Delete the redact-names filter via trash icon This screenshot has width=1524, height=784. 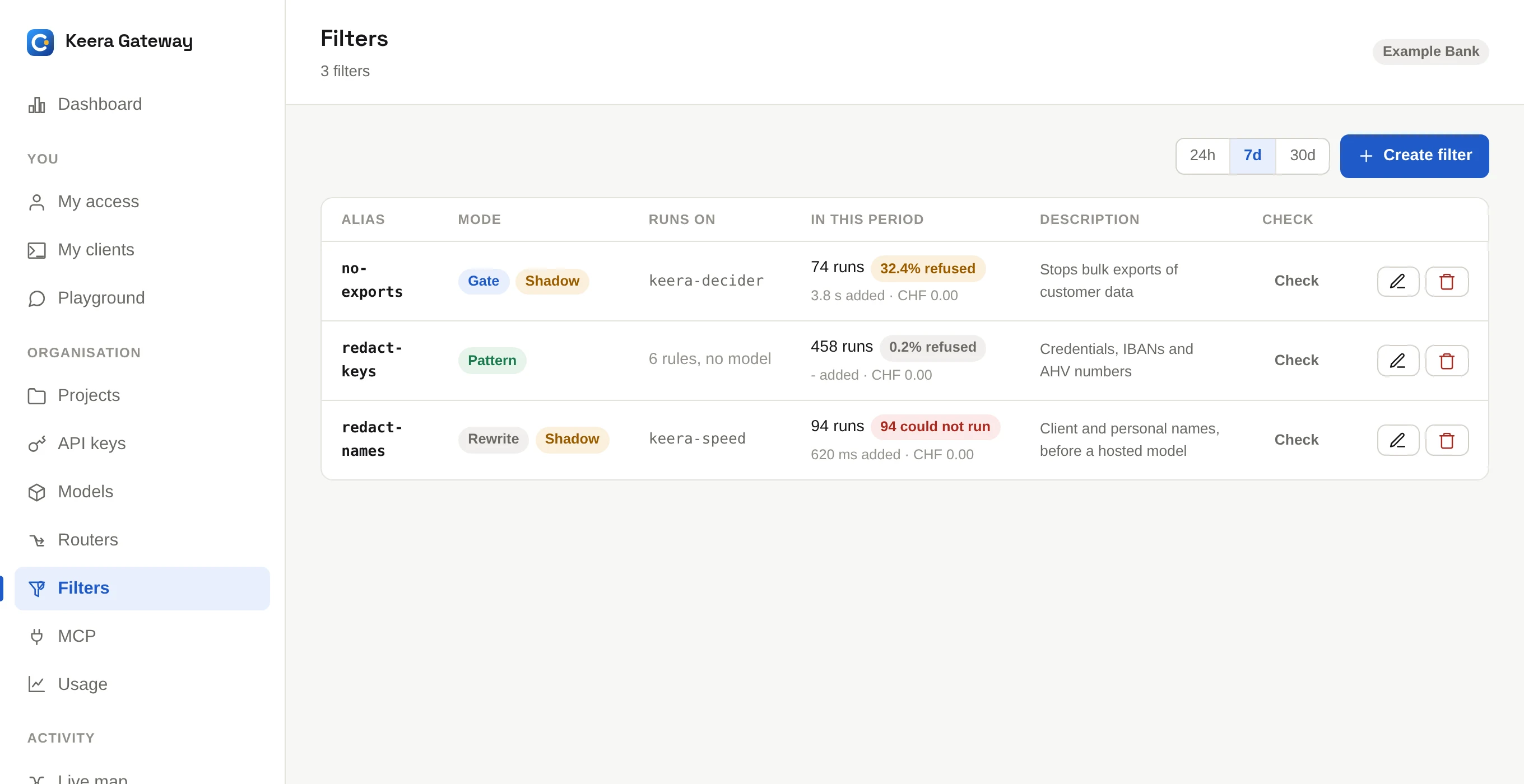[1447, 440]
